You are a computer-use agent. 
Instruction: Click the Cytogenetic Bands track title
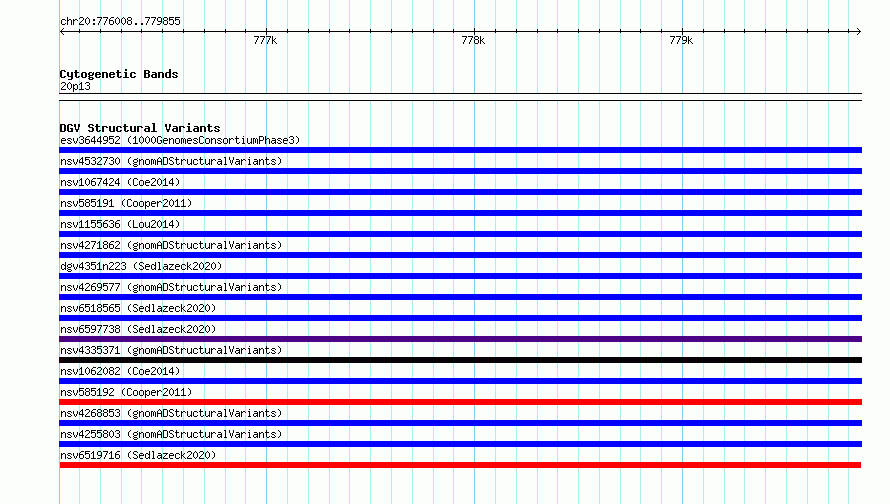(119, 74)
